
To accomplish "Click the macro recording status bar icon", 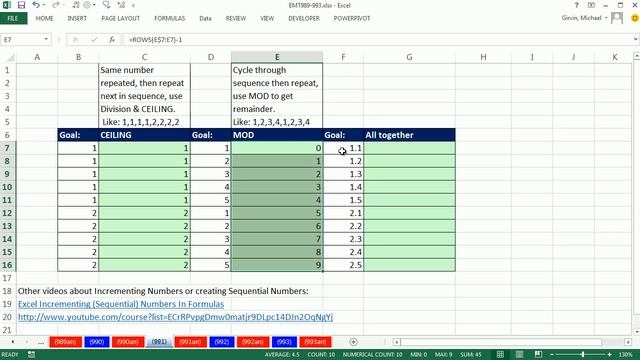I will tap(31, 354).
